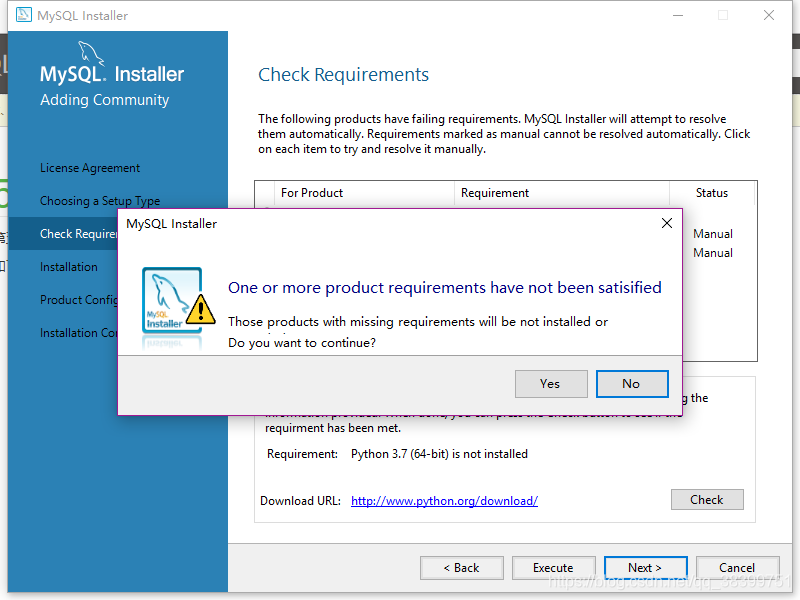The image size is (800, 600).
Task: Click the Check button
Action: click(x=707, y=499)
